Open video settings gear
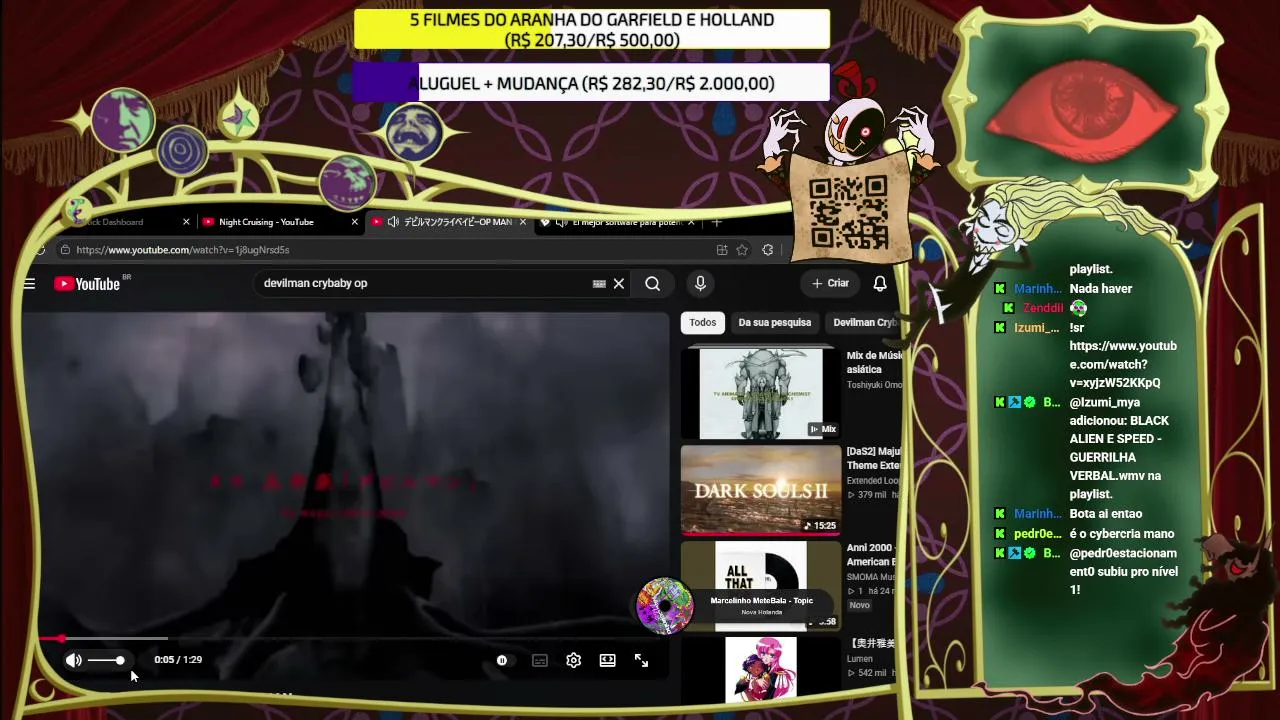 click(573, 660)
